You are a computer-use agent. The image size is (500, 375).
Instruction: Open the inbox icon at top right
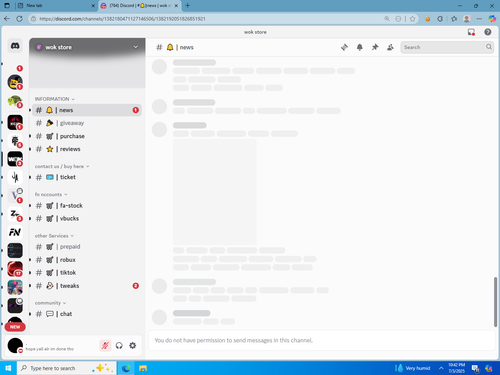pos(471,32)
